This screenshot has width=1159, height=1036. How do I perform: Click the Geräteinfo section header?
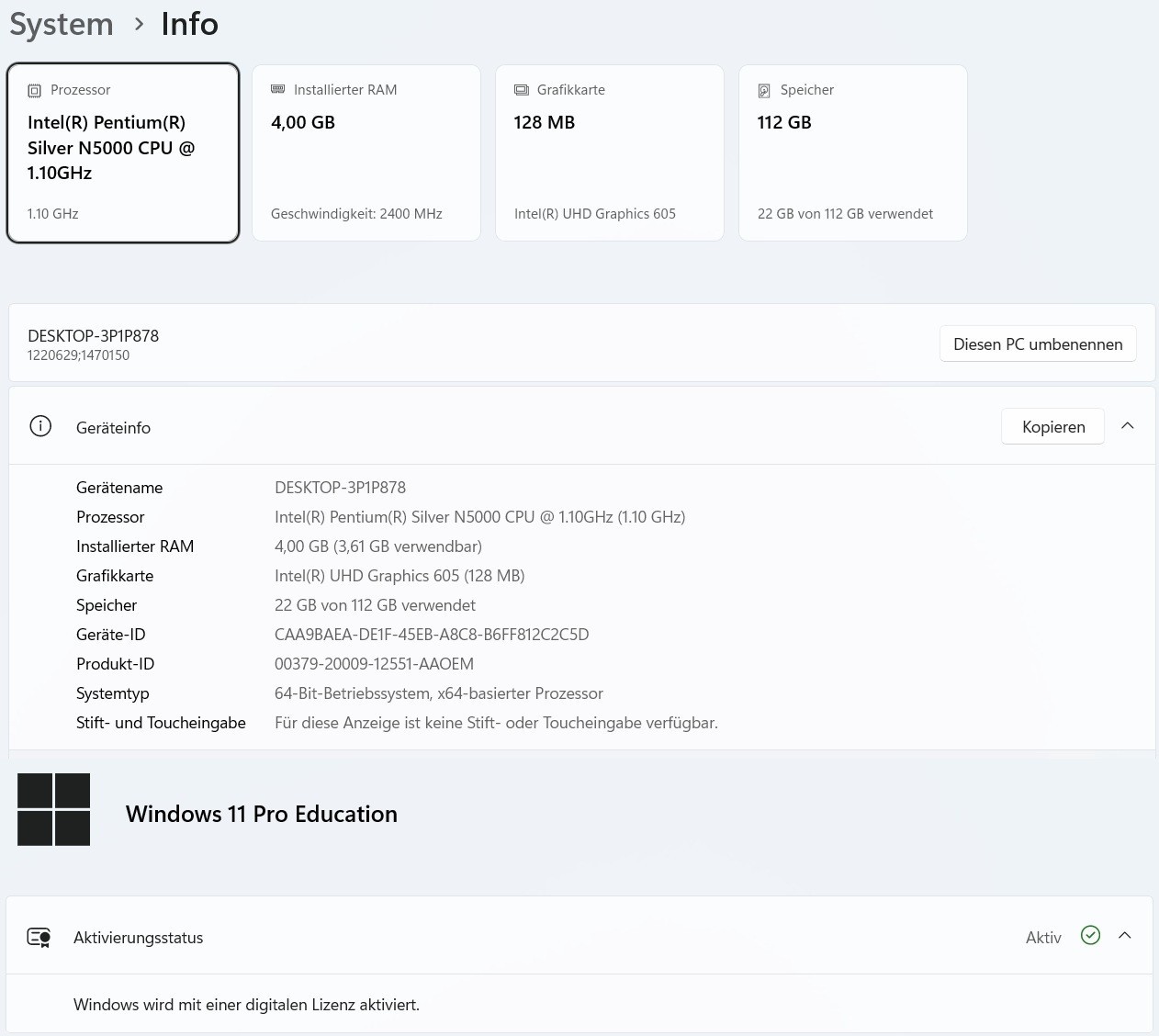(582, 426)
